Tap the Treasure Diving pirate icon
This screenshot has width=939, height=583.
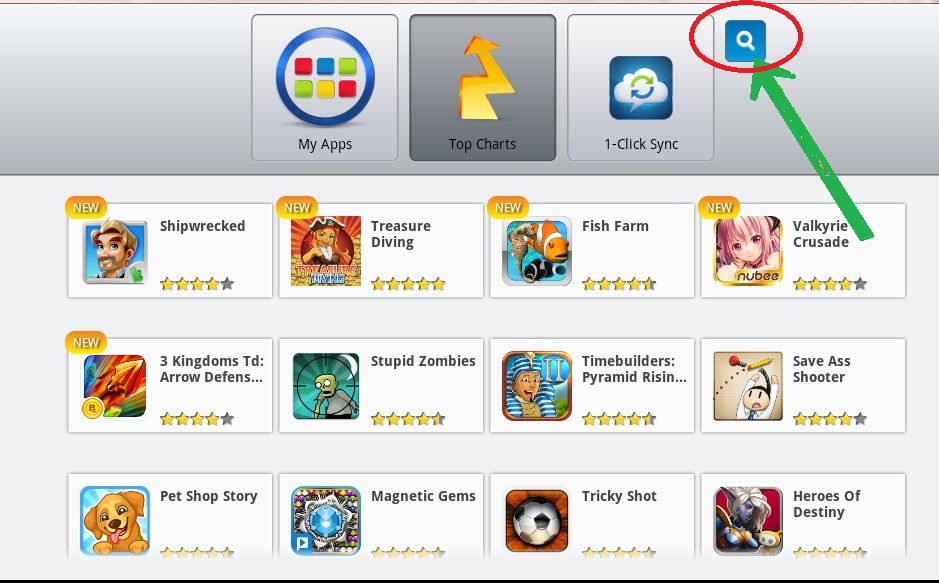[x=326, y=251]
